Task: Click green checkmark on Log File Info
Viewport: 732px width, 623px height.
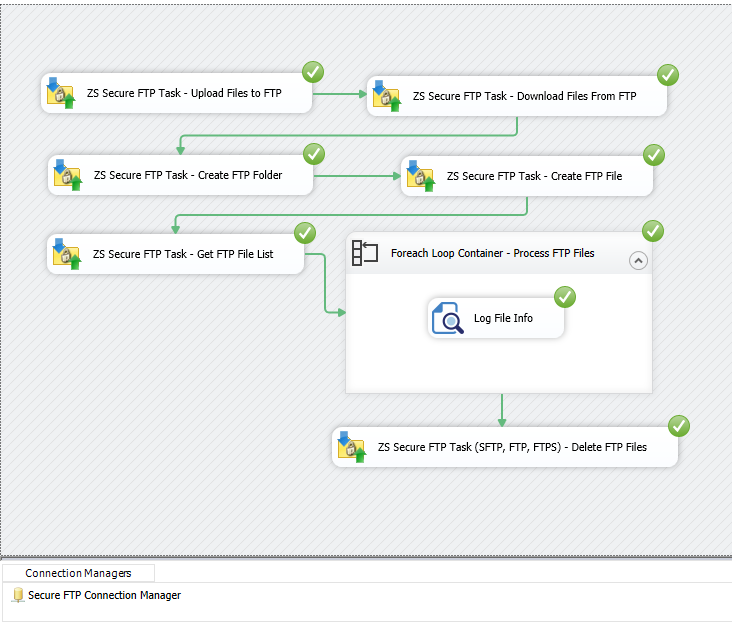Action: tap(565, 297)
